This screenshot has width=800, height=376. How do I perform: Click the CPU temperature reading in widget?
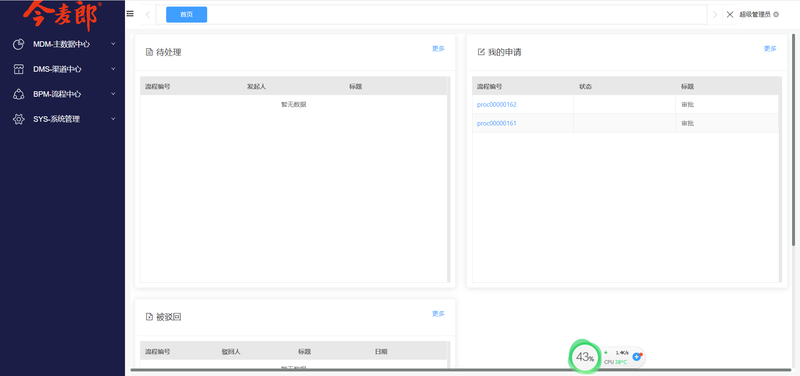click(615, 362)
